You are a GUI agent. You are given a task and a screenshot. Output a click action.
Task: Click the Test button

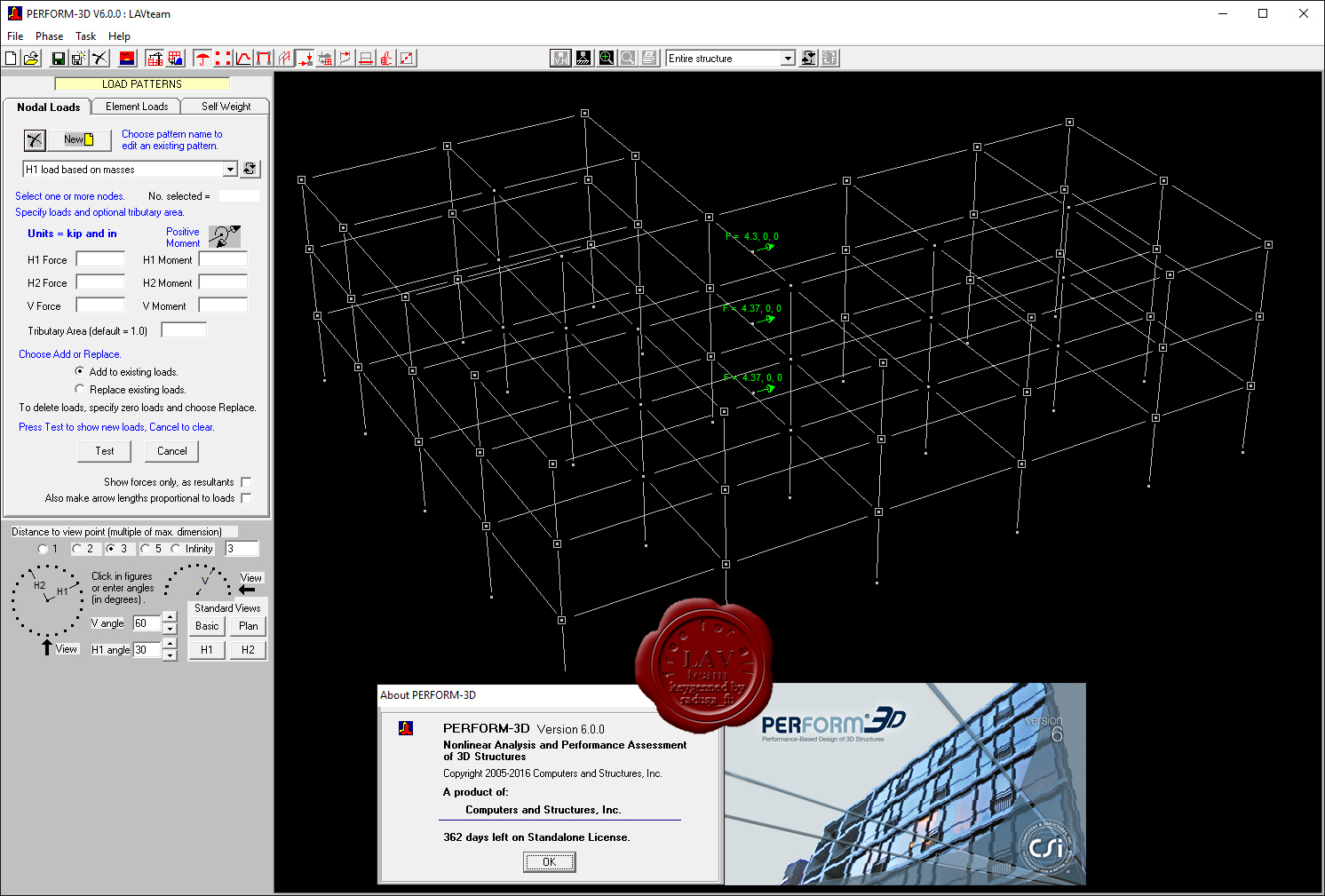(105, 451)
